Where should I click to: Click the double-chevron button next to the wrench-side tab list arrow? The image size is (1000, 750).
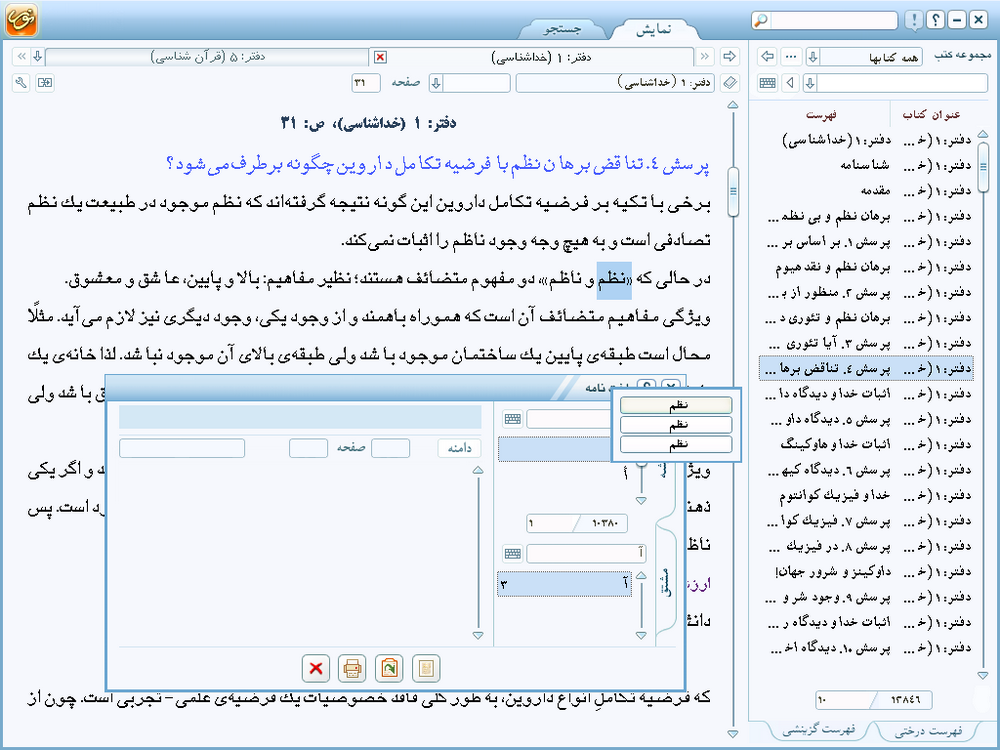tap(21, 57)
